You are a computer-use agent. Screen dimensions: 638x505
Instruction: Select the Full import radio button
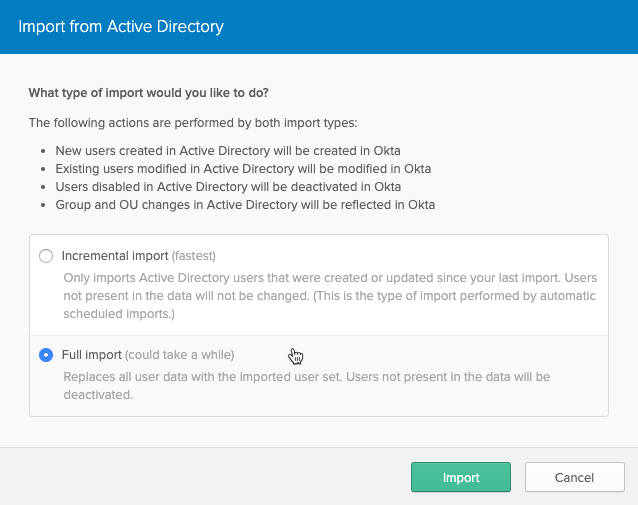tap(46, 355)
